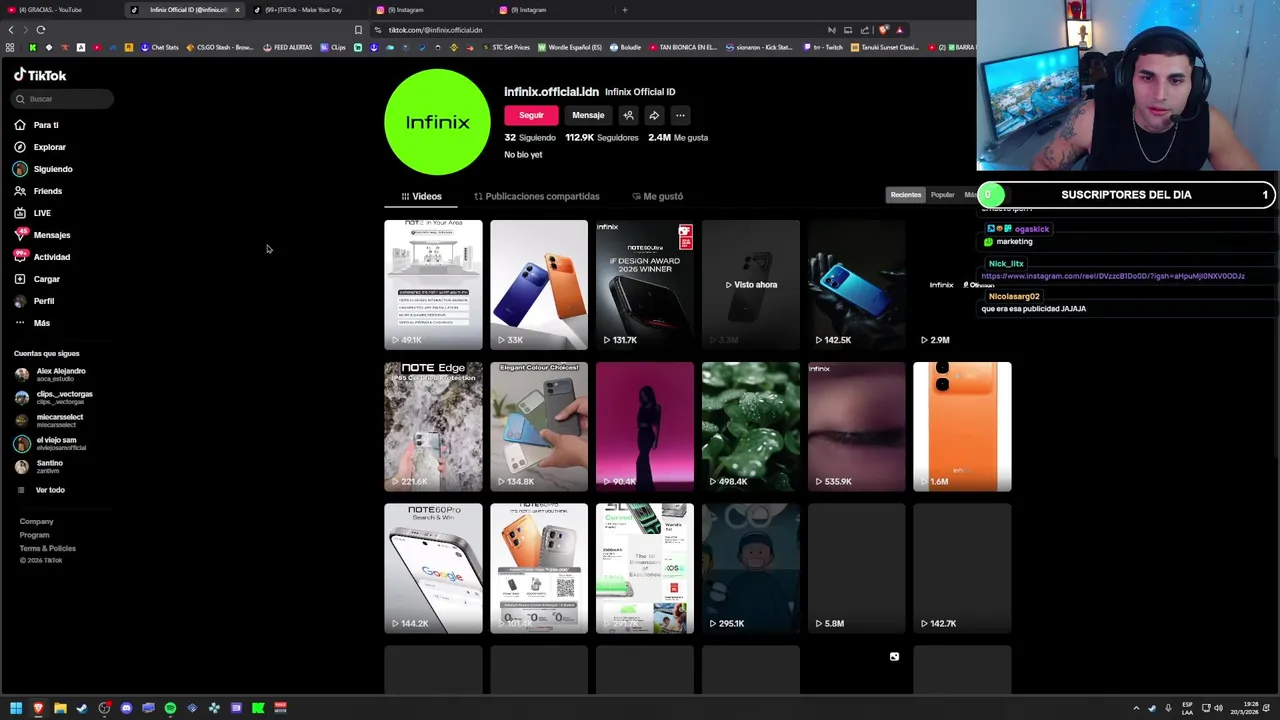
Task: Open Santino followed account
Action: 40,466
